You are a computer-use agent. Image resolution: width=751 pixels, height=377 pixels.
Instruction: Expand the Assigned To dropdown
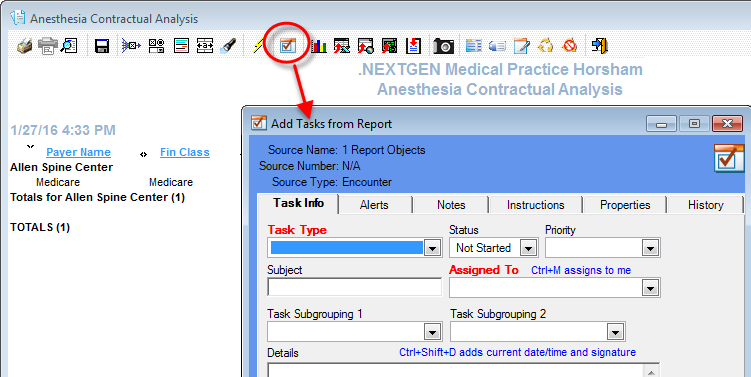tap(650, 288)
